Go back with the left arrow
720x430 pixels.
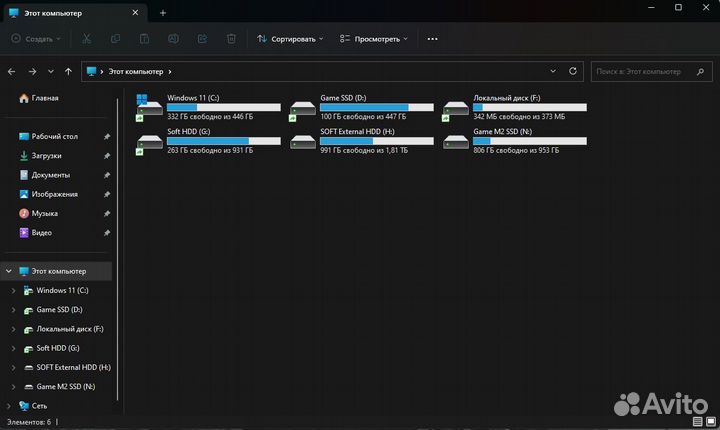point(11,72)
